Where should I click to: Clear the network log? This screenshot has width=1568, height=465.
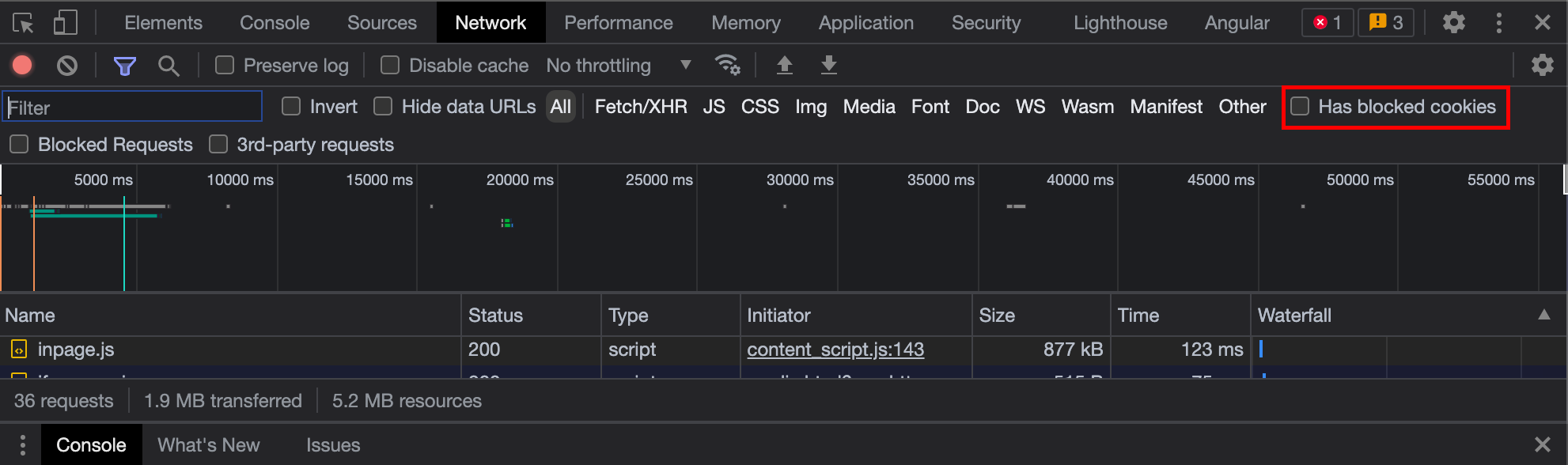coord(67,65)
